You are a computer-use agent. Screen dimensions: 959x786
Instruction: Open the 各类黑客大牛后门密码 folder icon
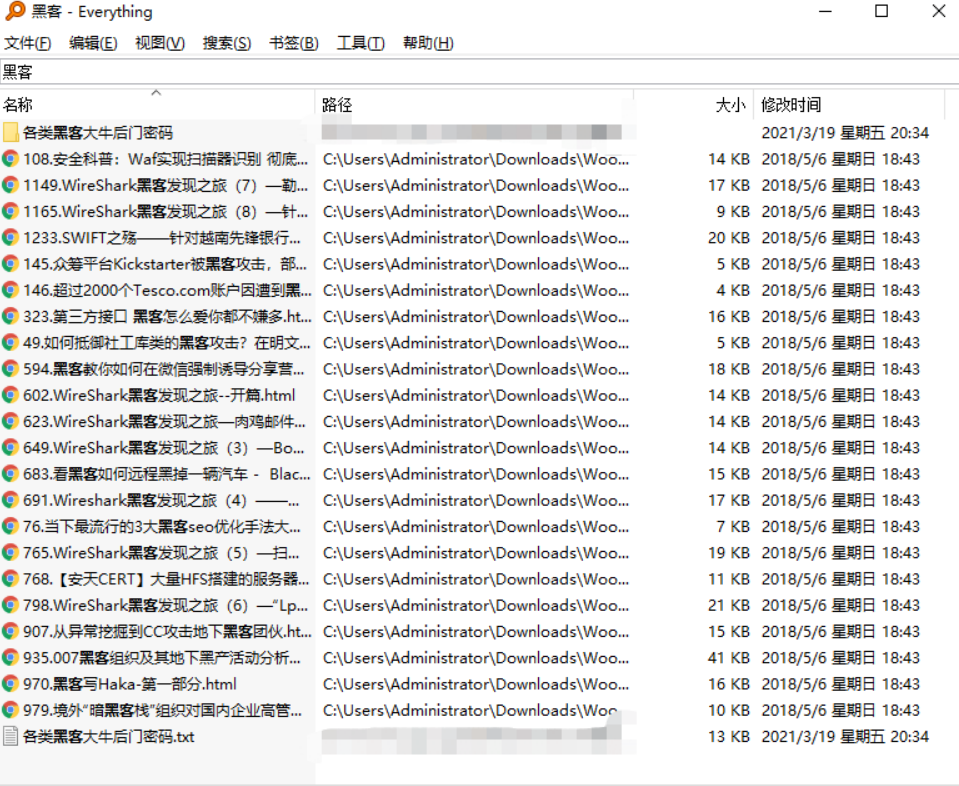click(10, 131)
